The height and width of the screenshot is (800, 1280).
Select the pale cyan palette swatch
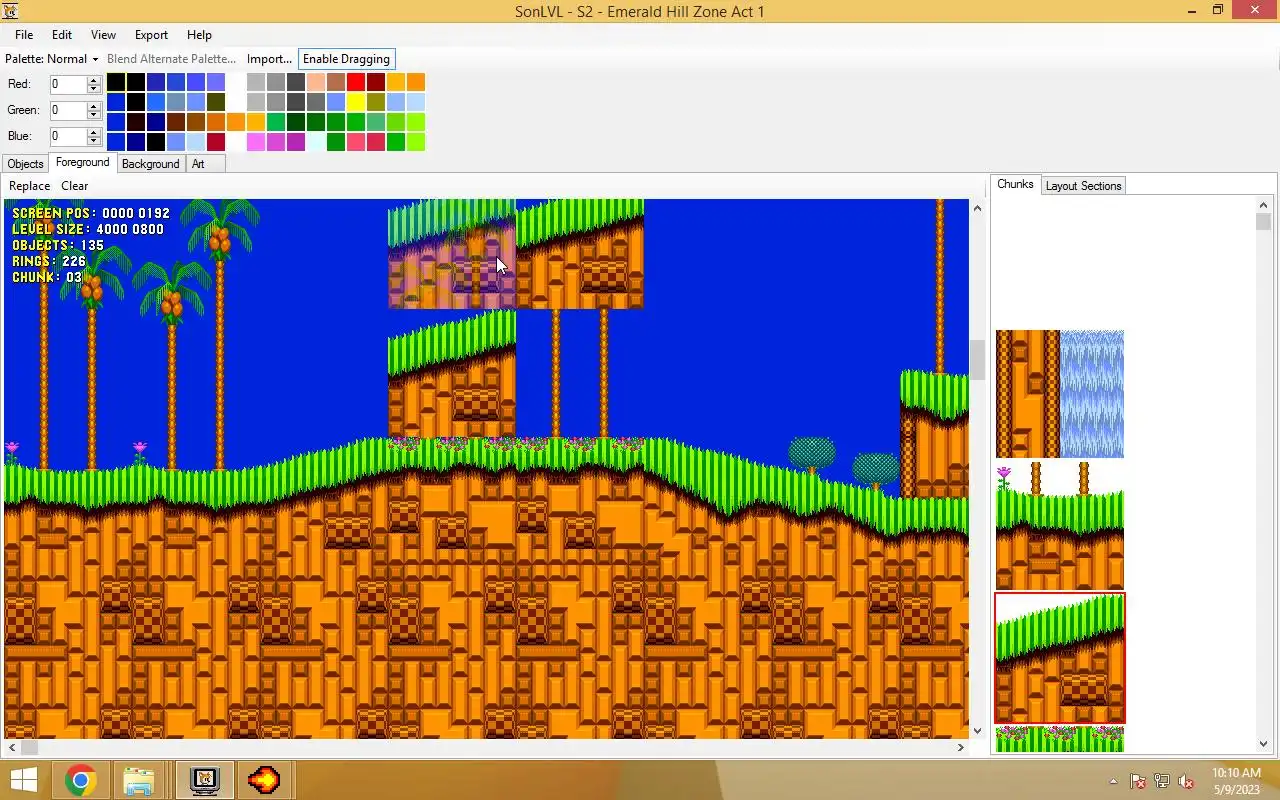316,142
